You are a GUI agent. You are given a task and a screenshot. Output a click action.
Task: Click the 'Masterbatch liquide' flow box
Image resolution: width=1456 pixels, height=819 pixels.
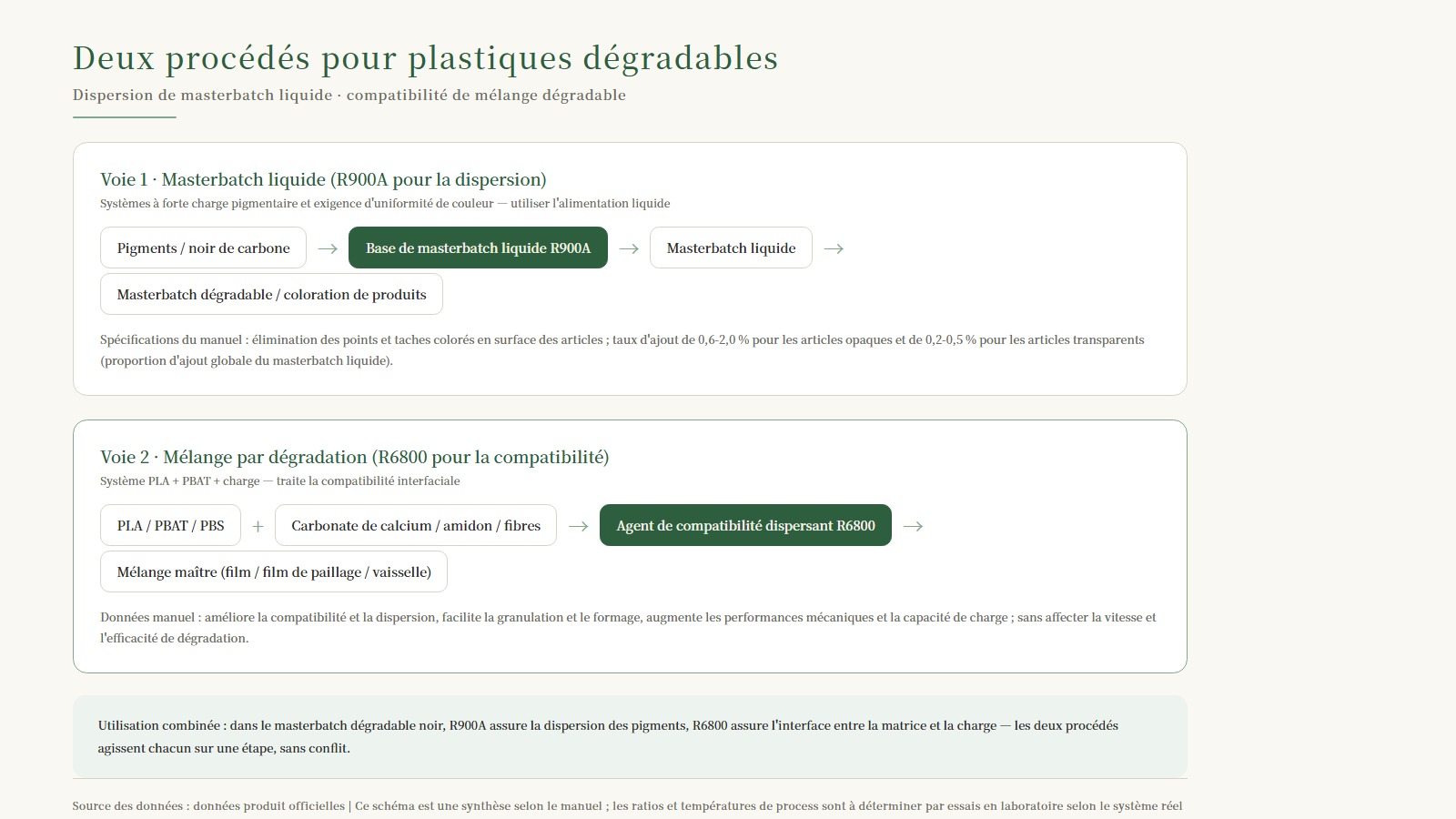[731, 248]
